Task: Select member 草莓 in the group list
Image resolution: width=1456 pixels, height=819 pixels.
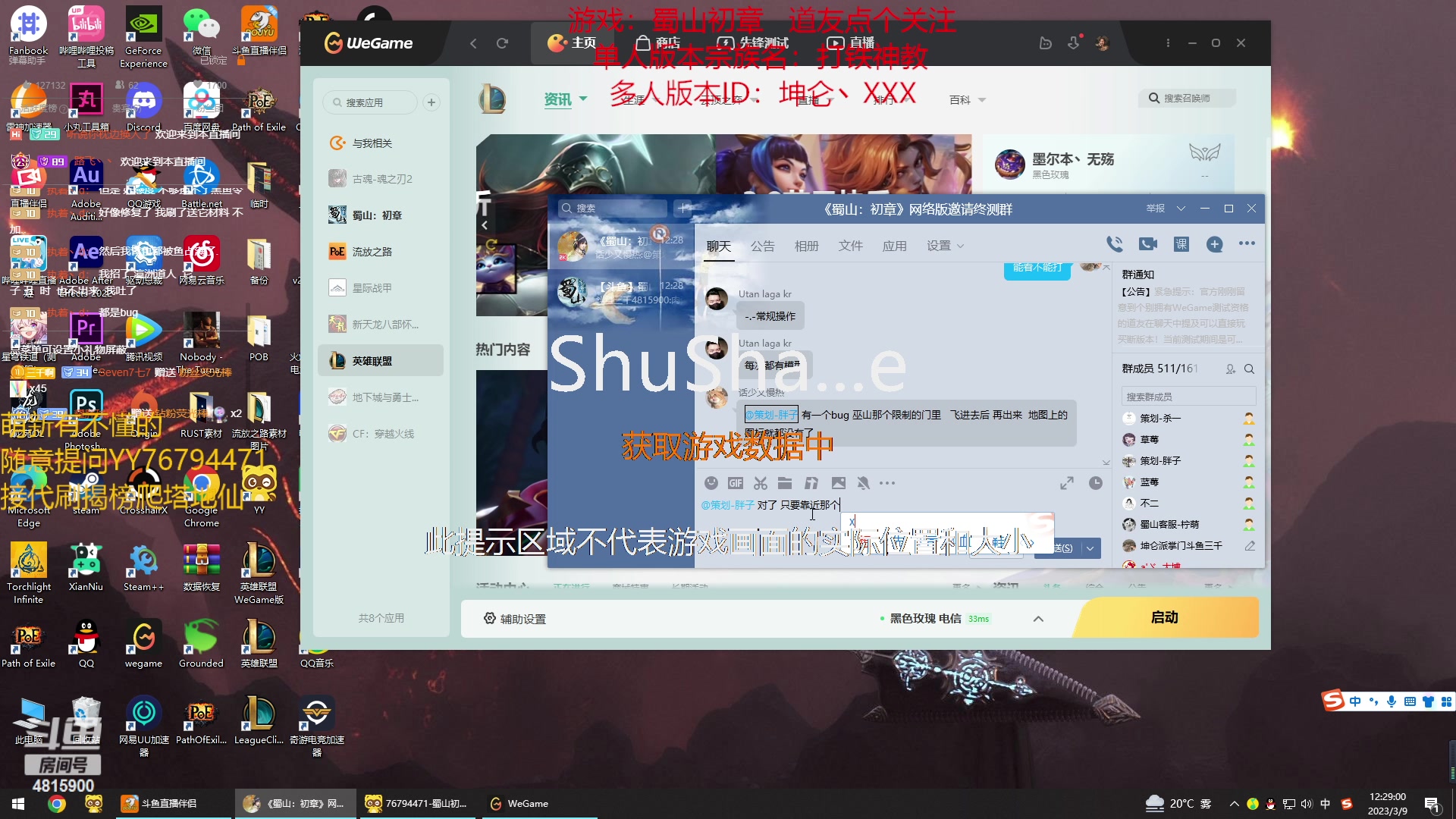Action: click(x=1188, y=439)
